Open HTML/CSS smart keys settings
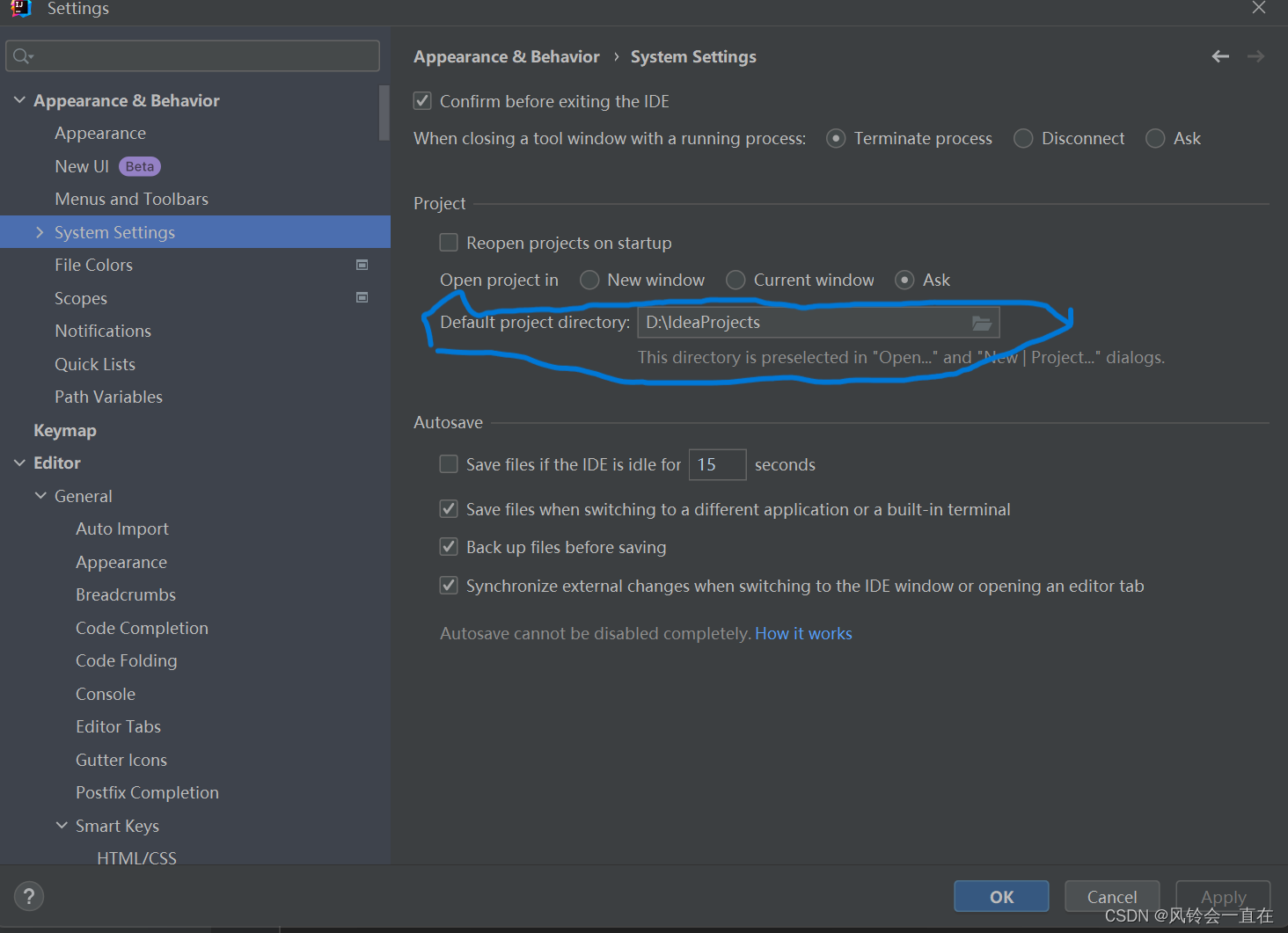 click(136, 857)
